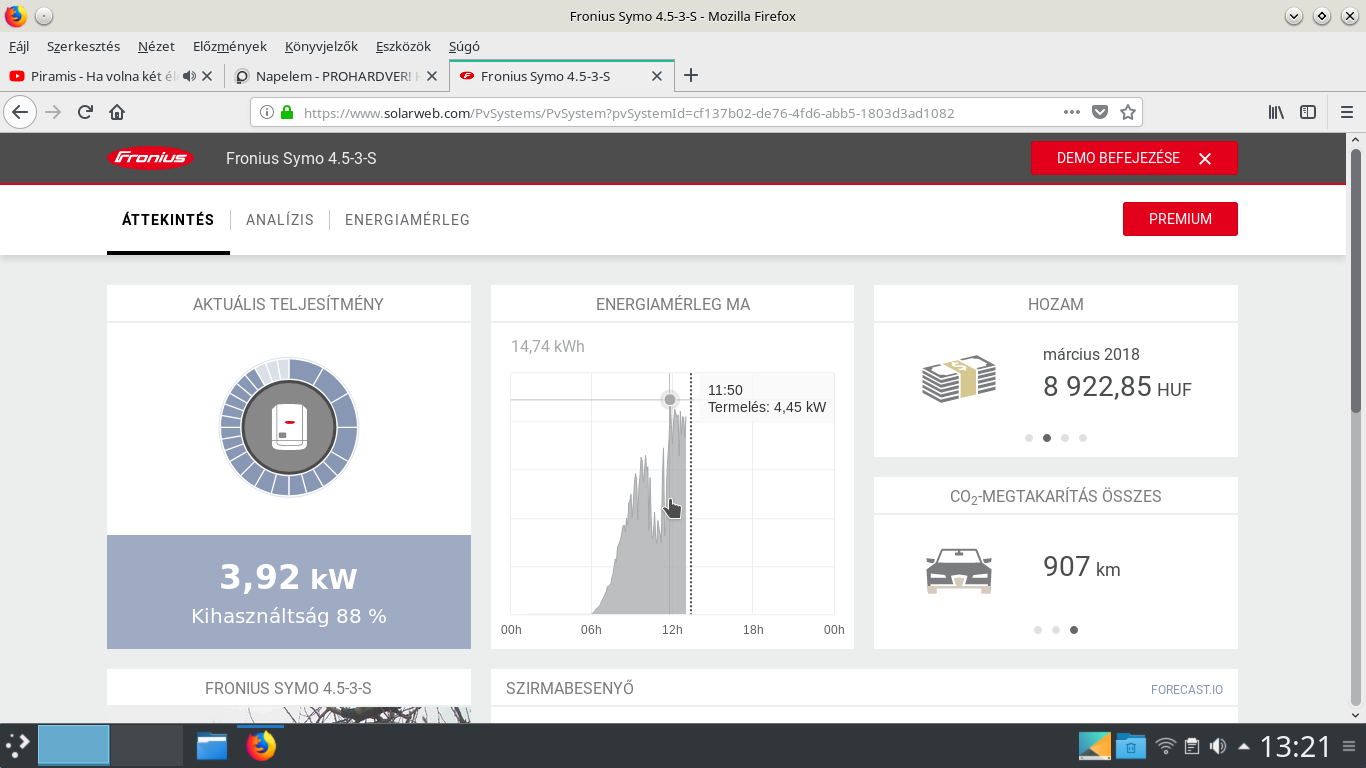Toggle the Firefox sidebar icon
Image resolution: width=1366 pixels, height=768 pixels.
point(1307,112)
